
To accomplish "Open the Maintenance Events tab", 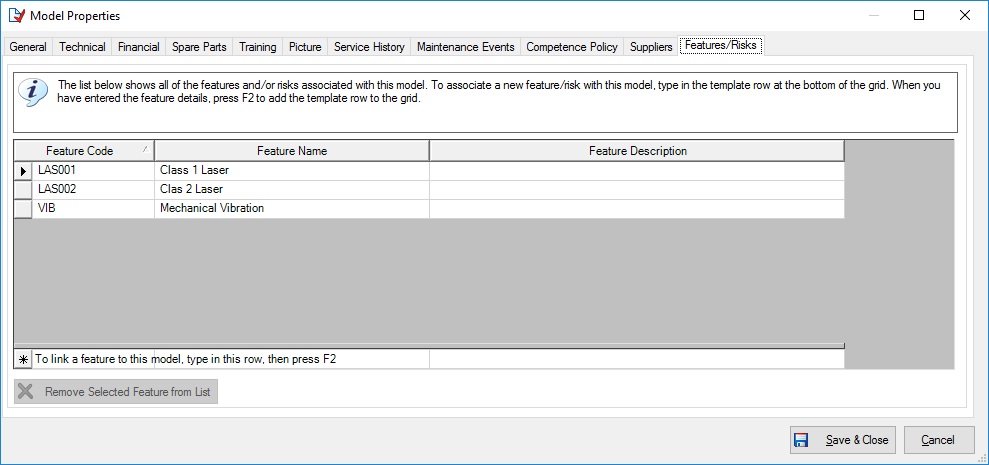I will pos(465,47).
